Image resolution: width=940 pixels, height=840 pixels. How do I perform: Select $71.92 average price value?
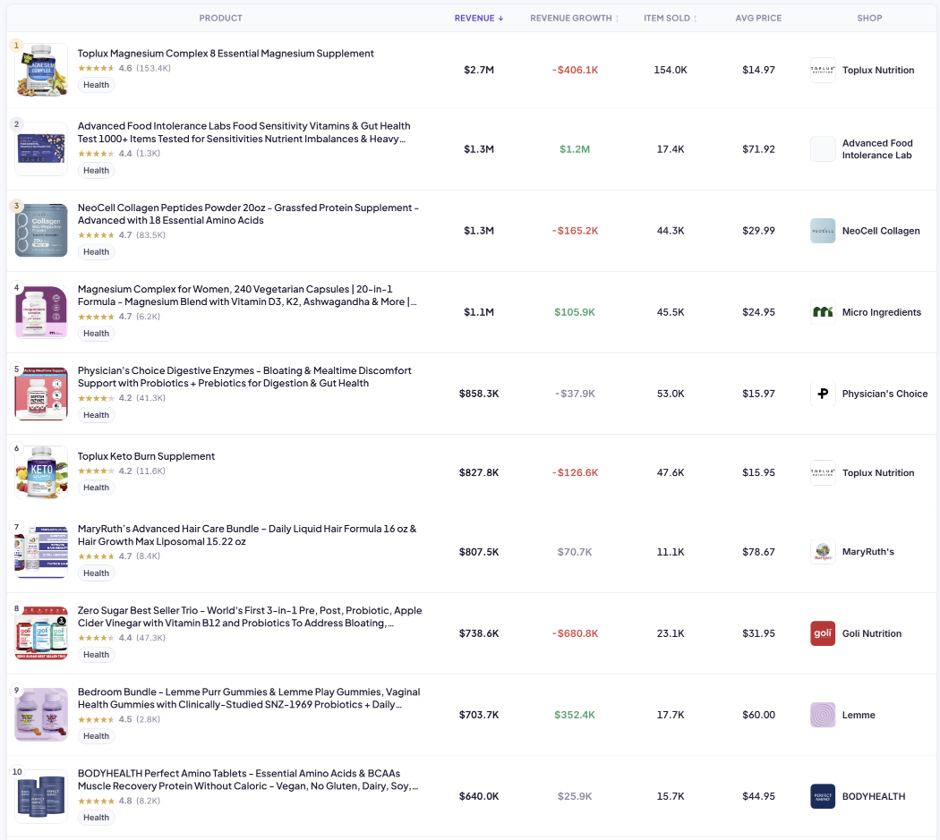coord(758,149)
